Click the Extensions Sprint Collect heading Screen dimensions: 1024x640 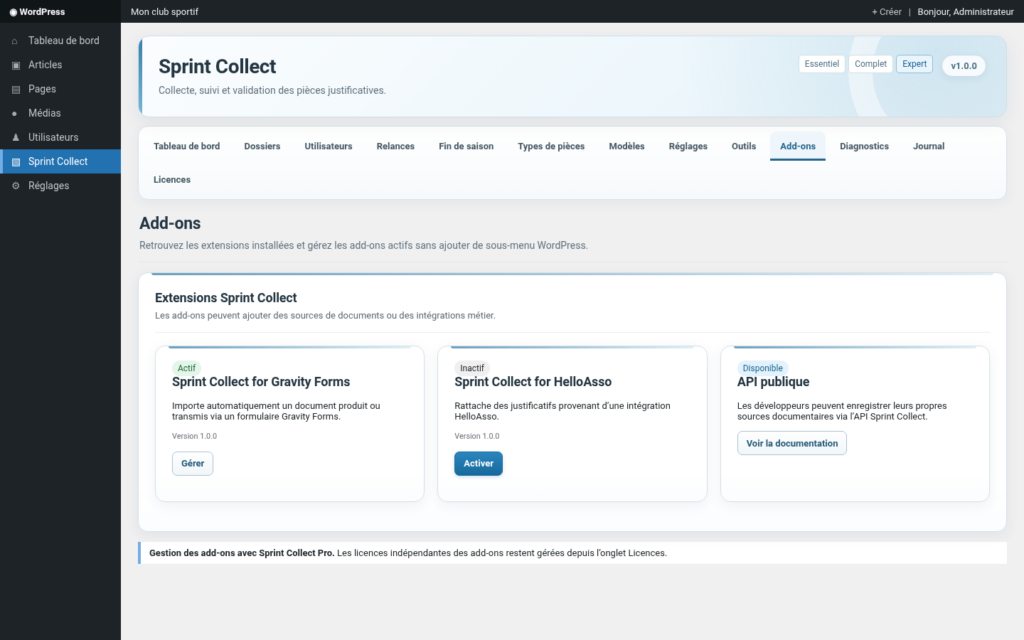tap(226, 298)
